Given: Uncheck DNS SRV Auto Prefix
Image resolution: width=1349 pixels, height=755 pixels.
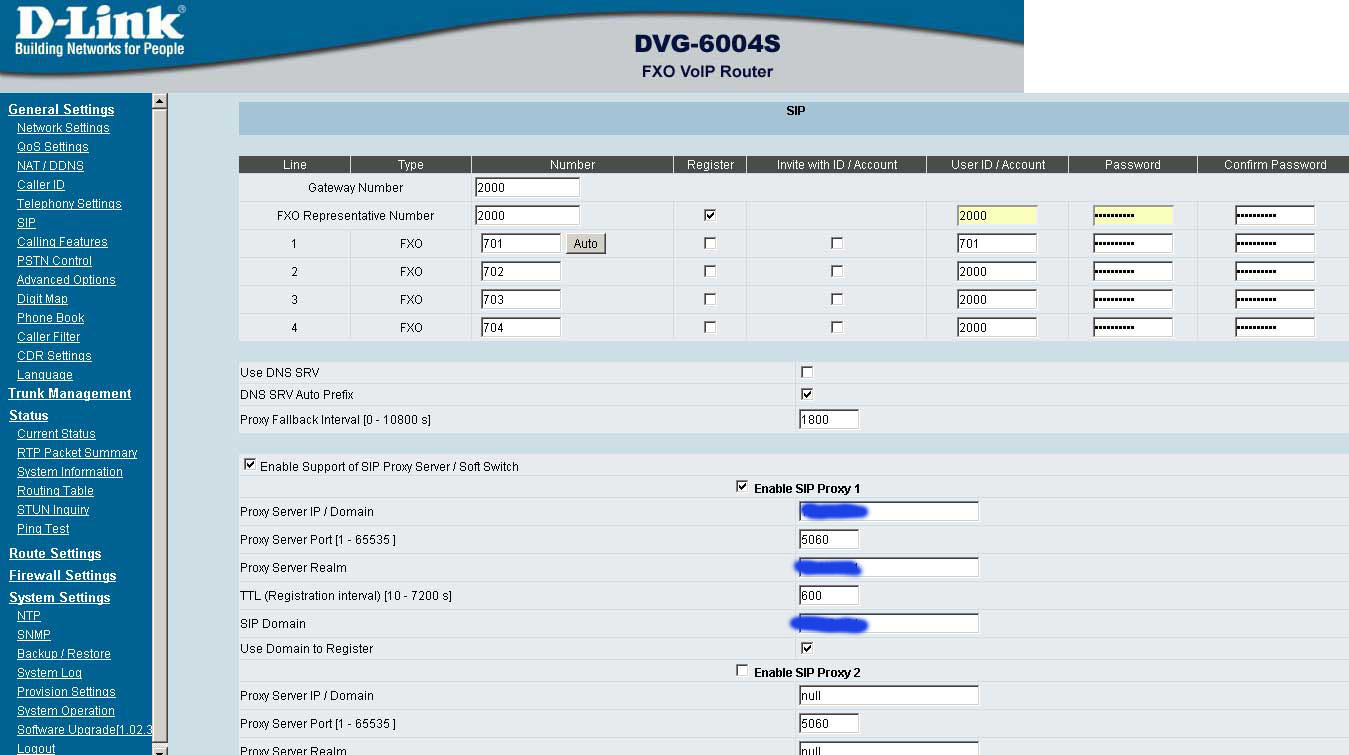Looking at the screenshot, I should (x=807, y=394).
